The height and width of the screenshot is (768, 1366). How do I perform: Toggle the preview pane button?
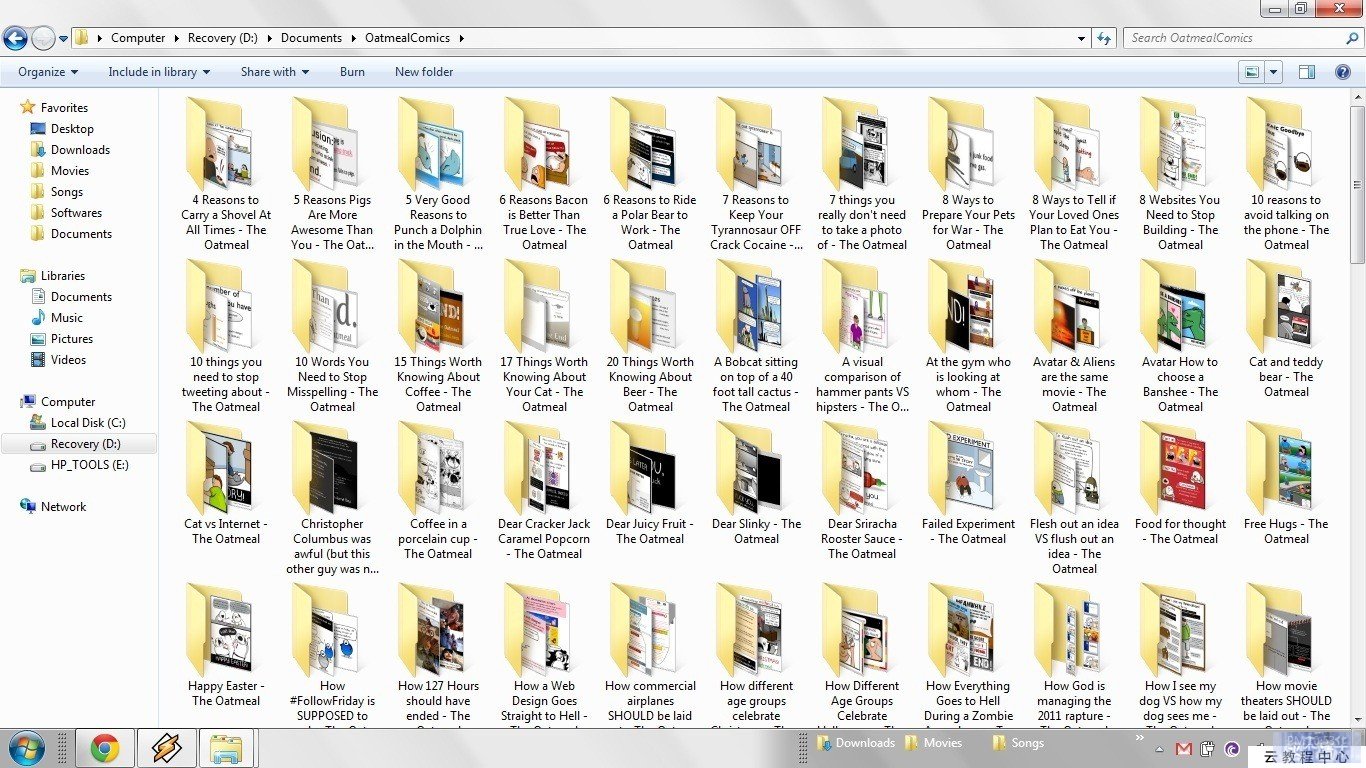click(x=1306, y=72)
